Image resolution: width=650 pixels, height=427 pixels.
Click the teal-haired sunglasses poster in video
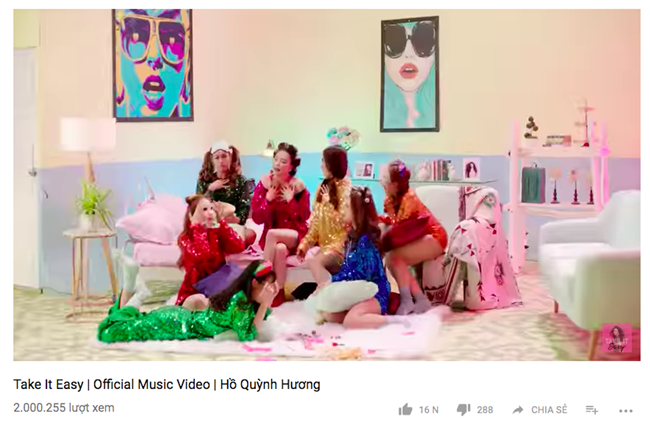[x=410, y=74]
